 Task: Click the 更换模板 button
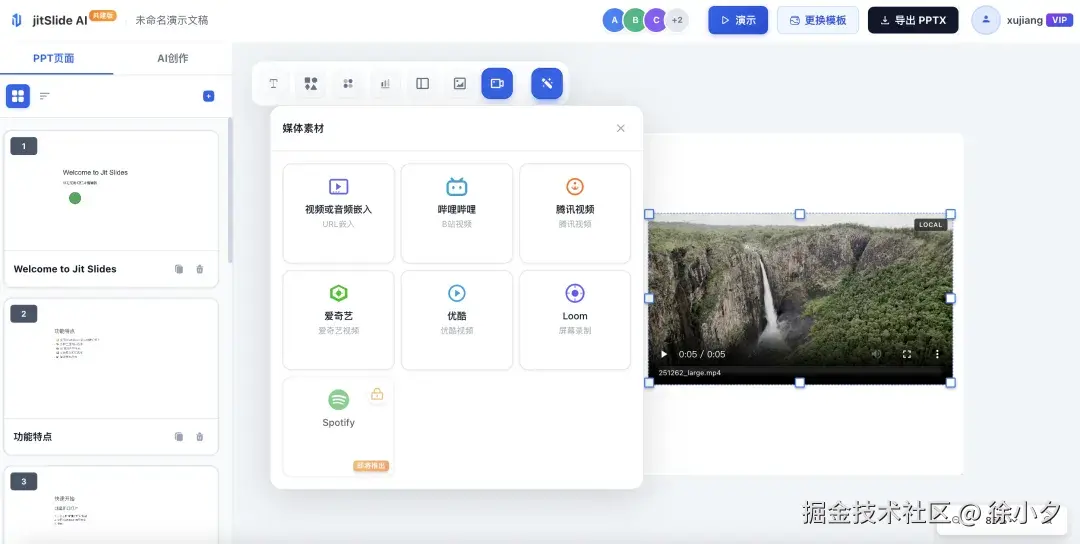pos(817,20)
